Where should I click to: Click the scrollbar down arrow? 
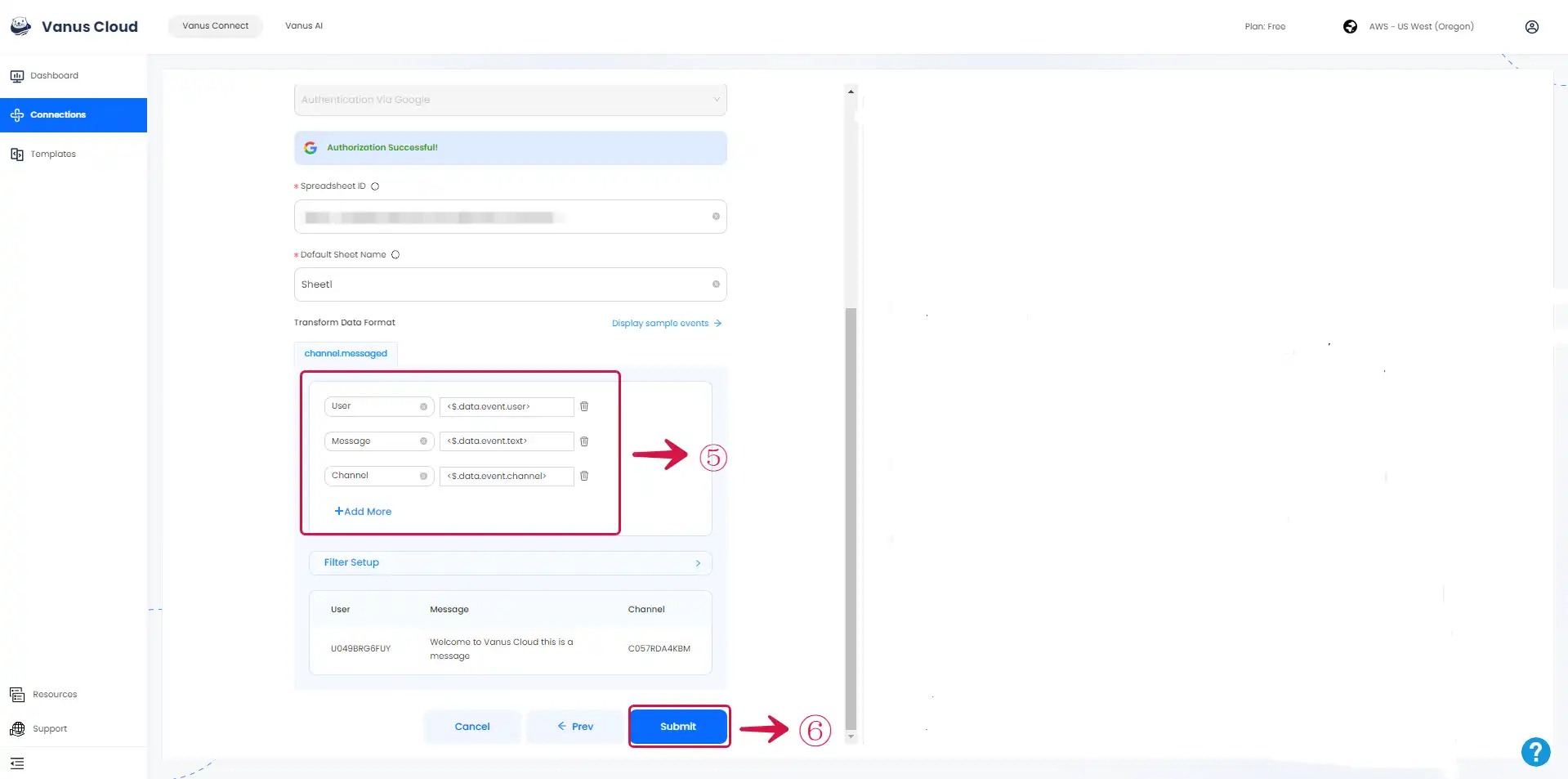[x=851, y=736]
